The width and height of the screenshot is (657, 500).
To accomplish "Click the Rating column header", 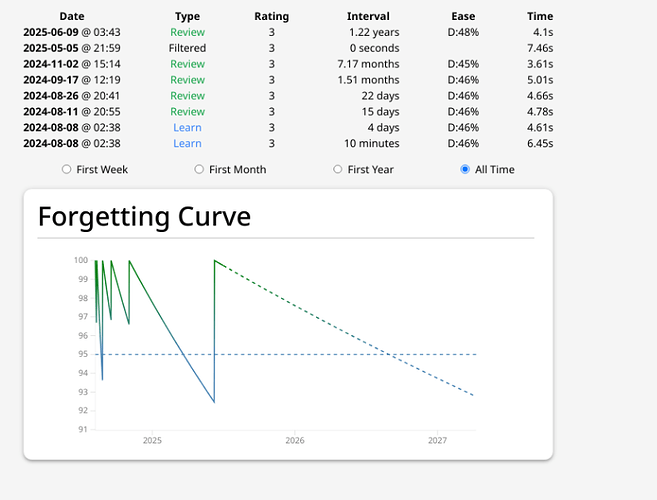I will point(272,16).
